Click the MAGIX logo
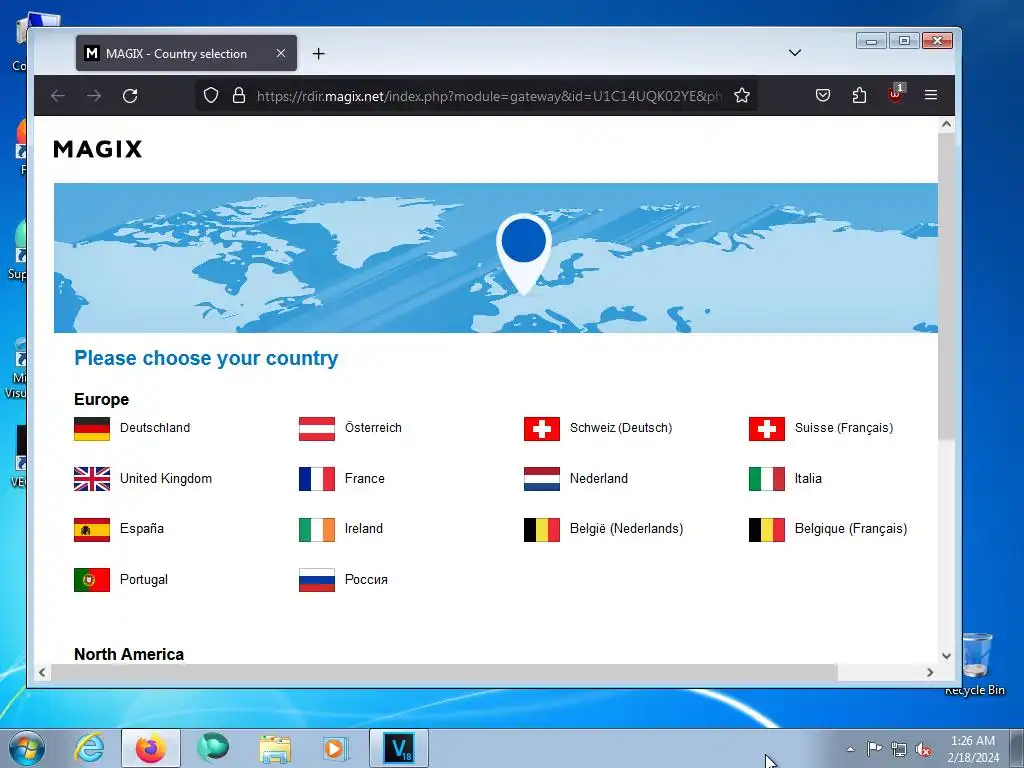The width and height of the screenshot is (1024, 768). pos(97,149)
